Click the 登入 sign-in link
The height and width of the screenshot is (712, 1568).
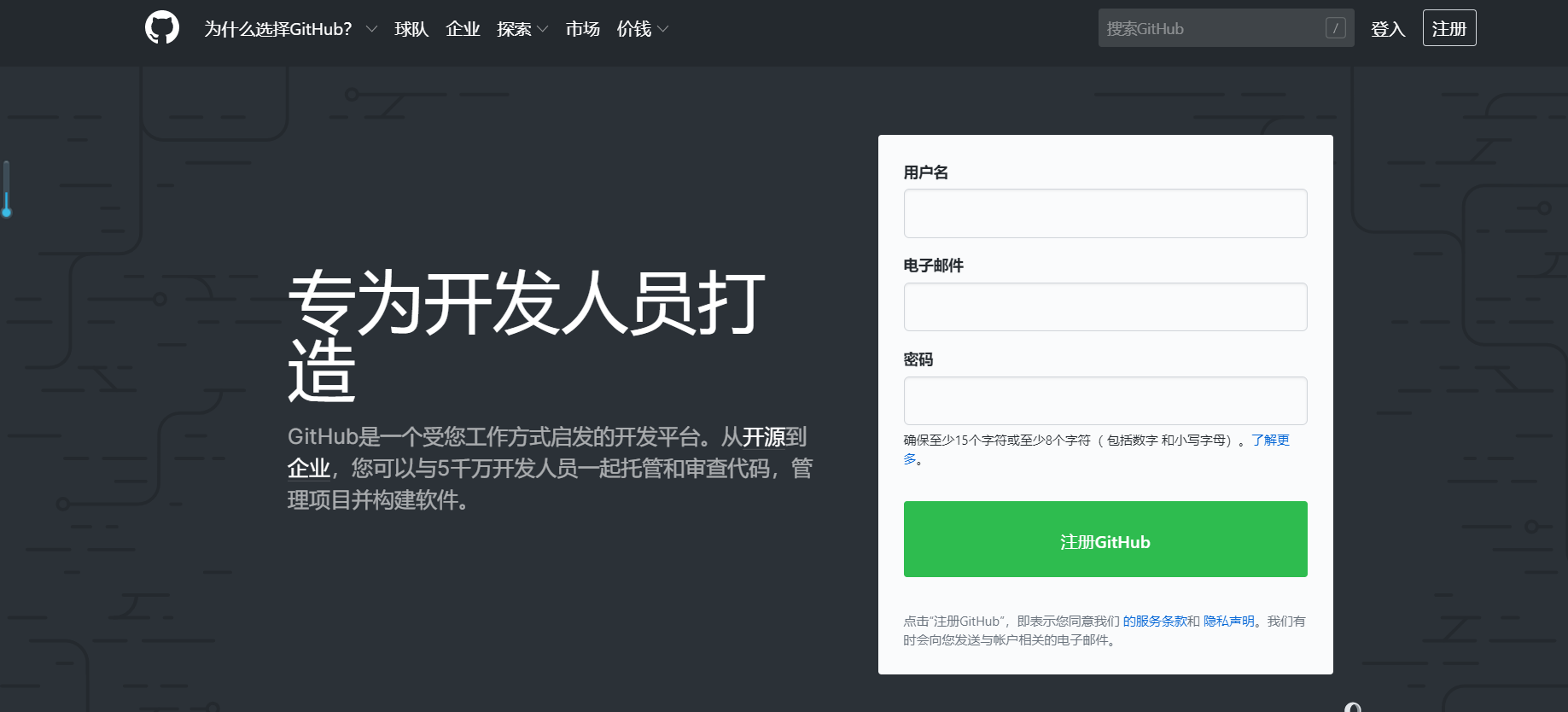click(x=1388, y=29)
